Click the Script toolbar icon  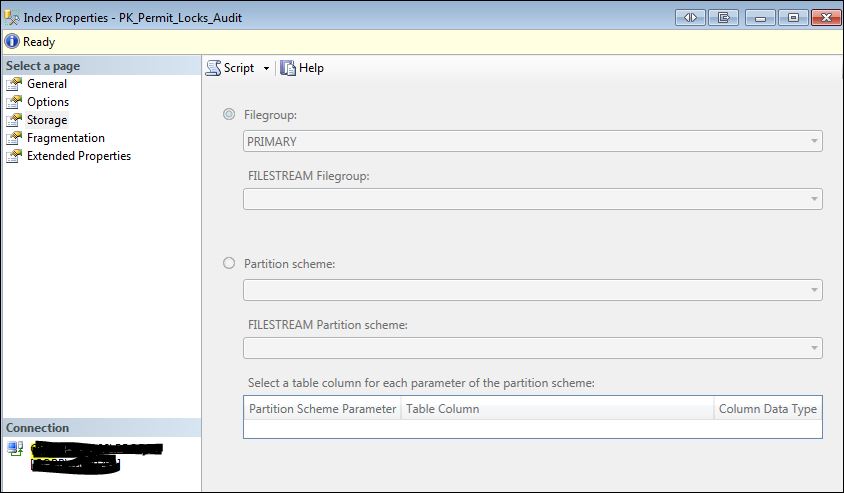[x=213, y=68]
